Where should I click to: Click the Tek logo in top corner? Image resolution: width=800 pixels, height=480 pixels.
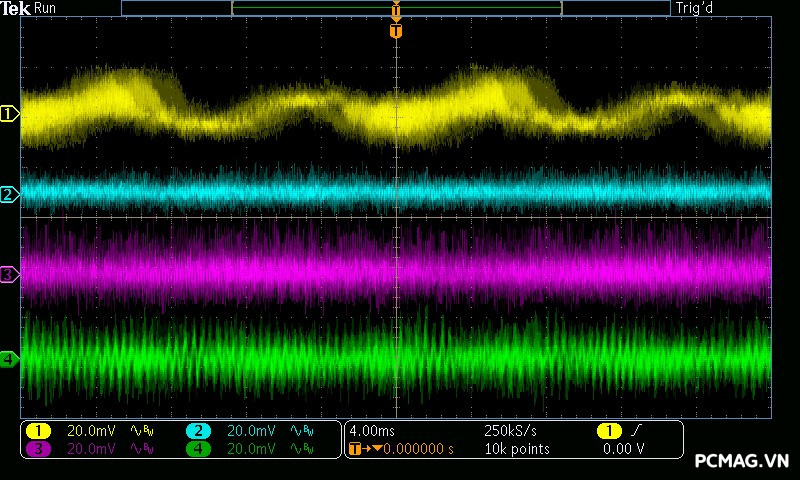(16, 8)
